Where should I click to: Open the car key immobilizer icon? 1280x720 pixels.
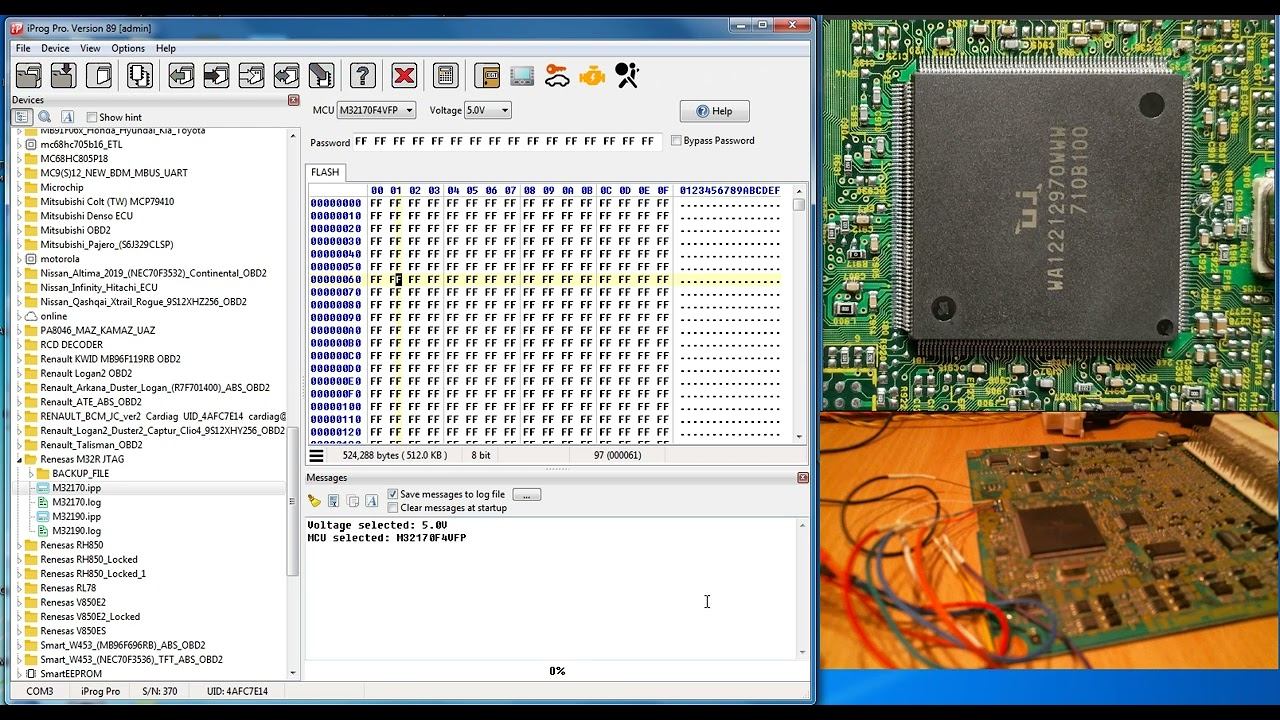(x=557, y=75)
